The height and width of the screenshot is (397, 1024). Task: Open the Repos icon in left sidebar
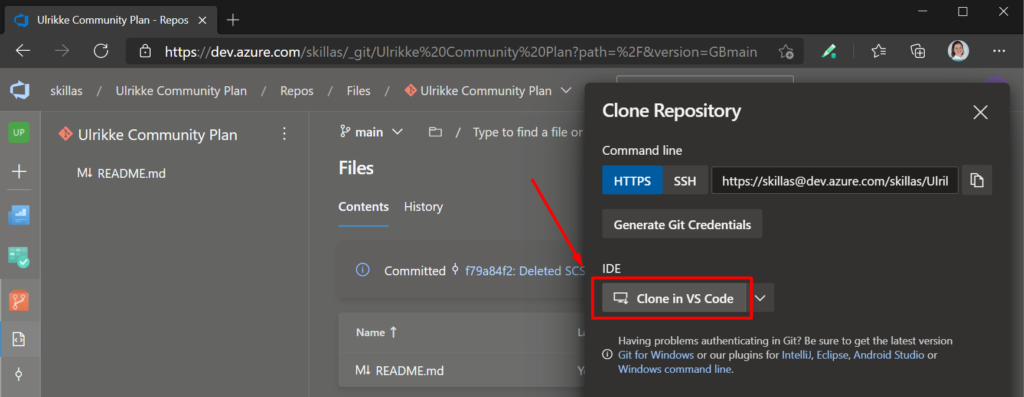[19, 300]
